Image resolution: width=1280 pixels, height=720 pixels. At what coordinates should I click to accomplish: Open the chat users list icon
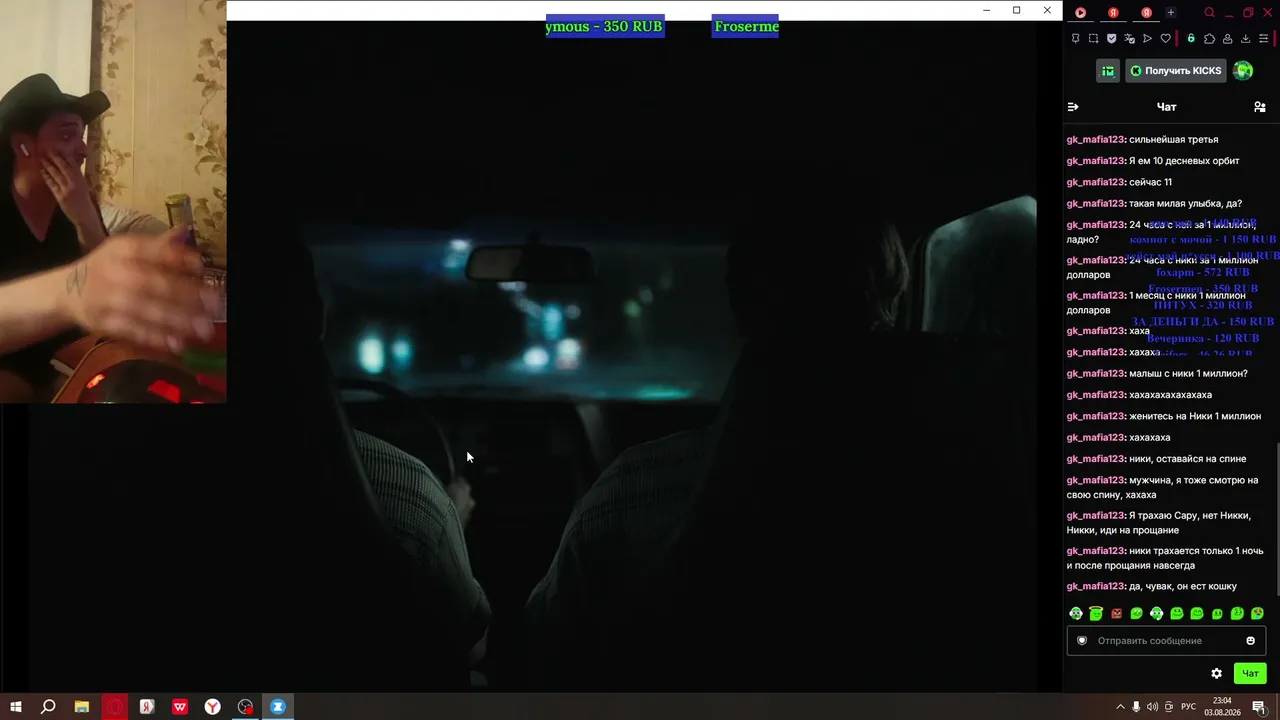[1260, 107]
